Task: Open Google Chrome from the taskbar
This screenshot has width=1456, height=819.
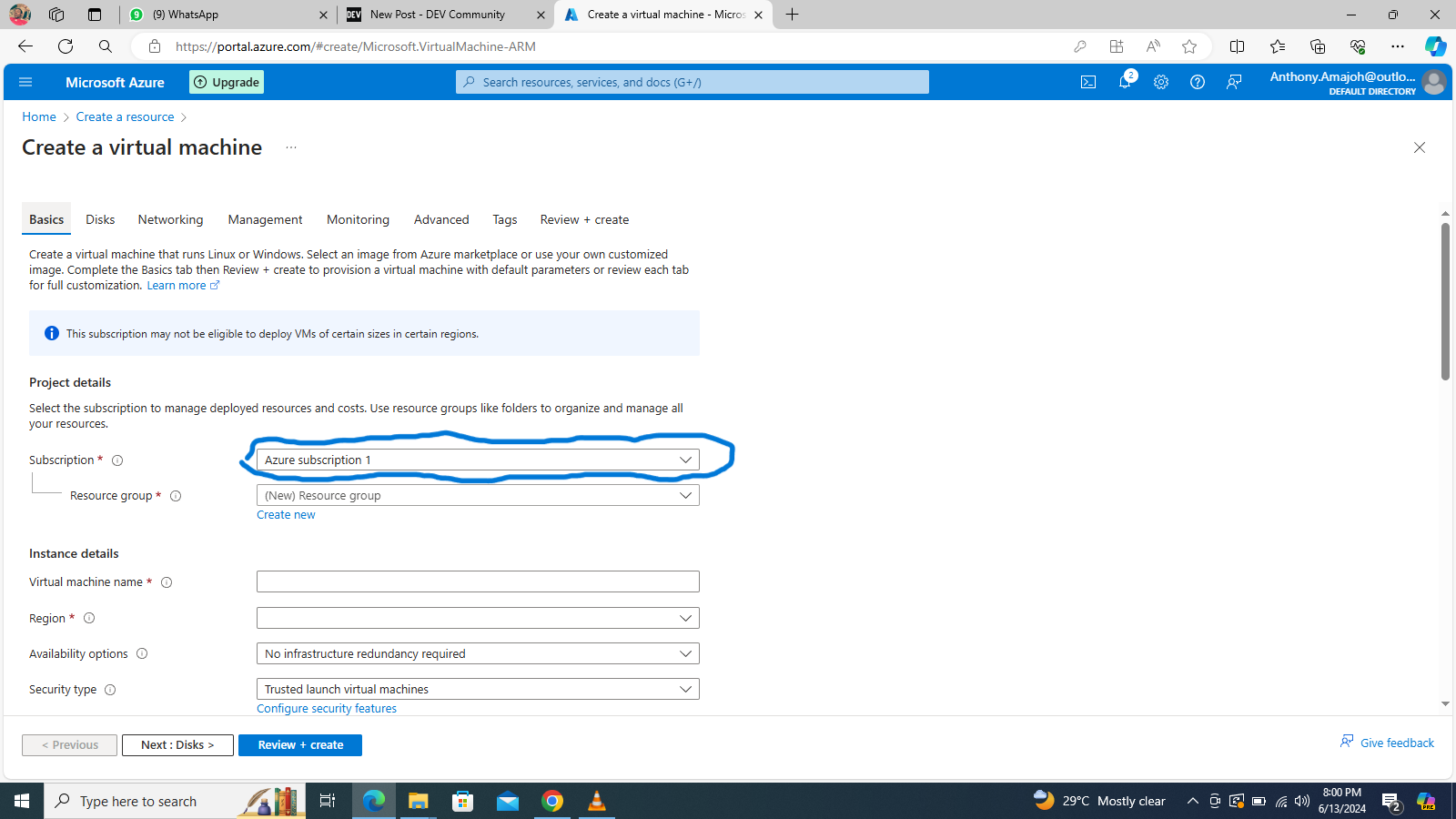Action: [552, 801]
